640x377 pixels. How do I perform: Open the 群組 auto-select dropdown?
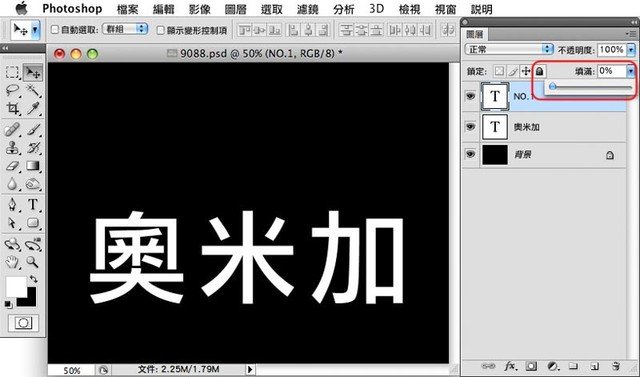pyautogui.click(x=125, y=29)
